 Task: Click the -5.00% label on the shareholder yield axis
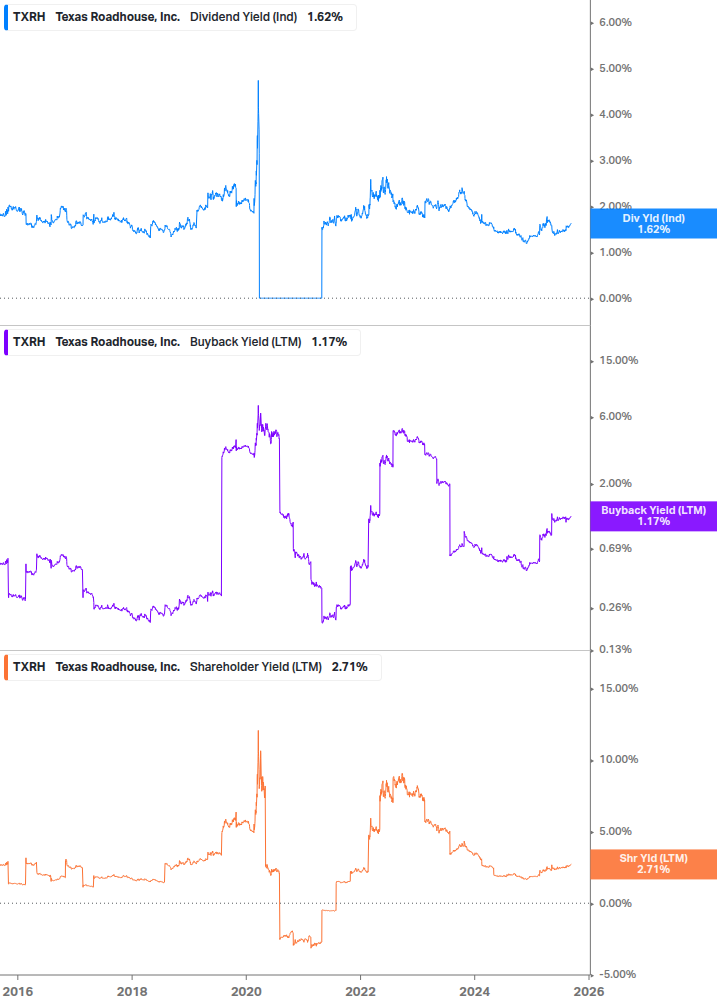[617, 974]
